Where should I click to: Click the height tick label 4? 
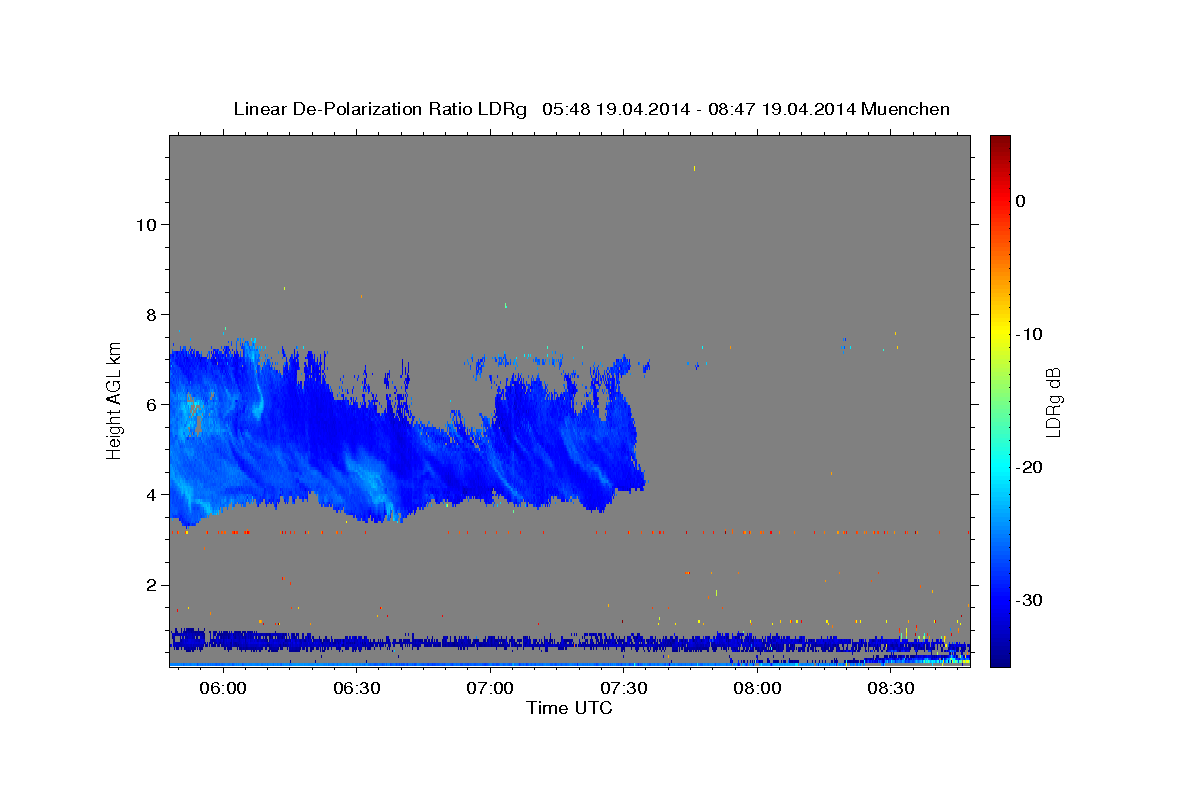(x=150, y=494)
